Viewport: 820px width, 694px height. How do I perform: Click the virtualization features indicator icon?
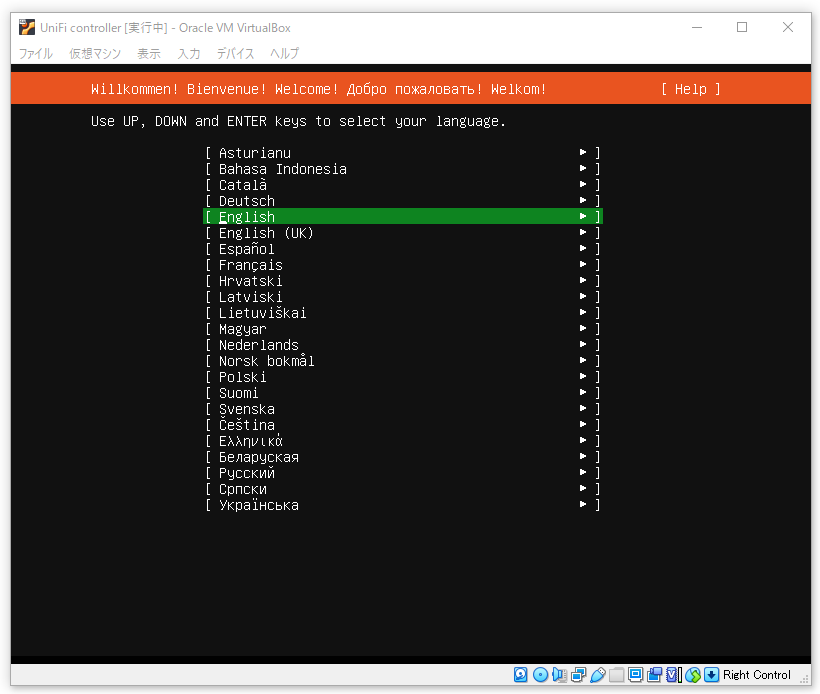(x=672, y=675)
